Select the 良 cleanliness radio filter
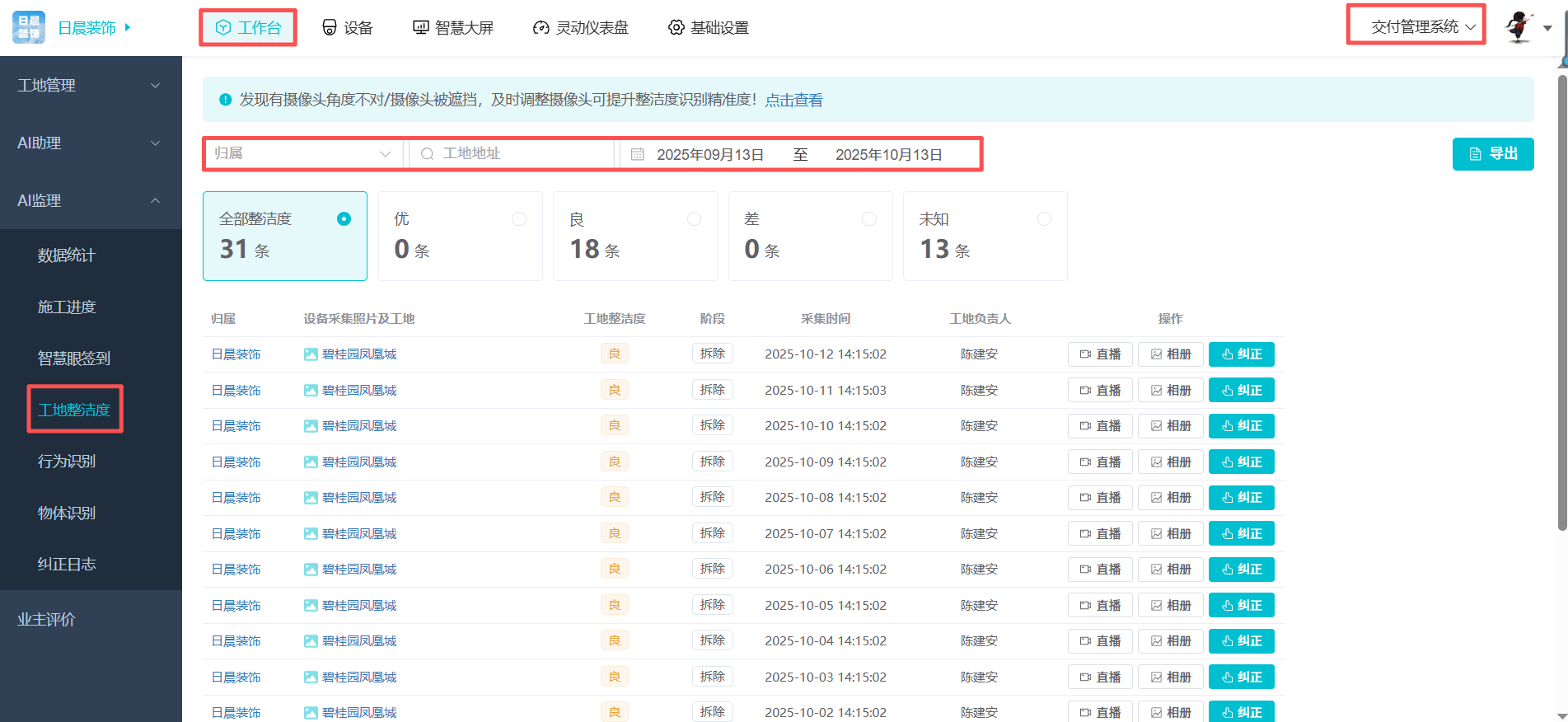 point(694,219)
